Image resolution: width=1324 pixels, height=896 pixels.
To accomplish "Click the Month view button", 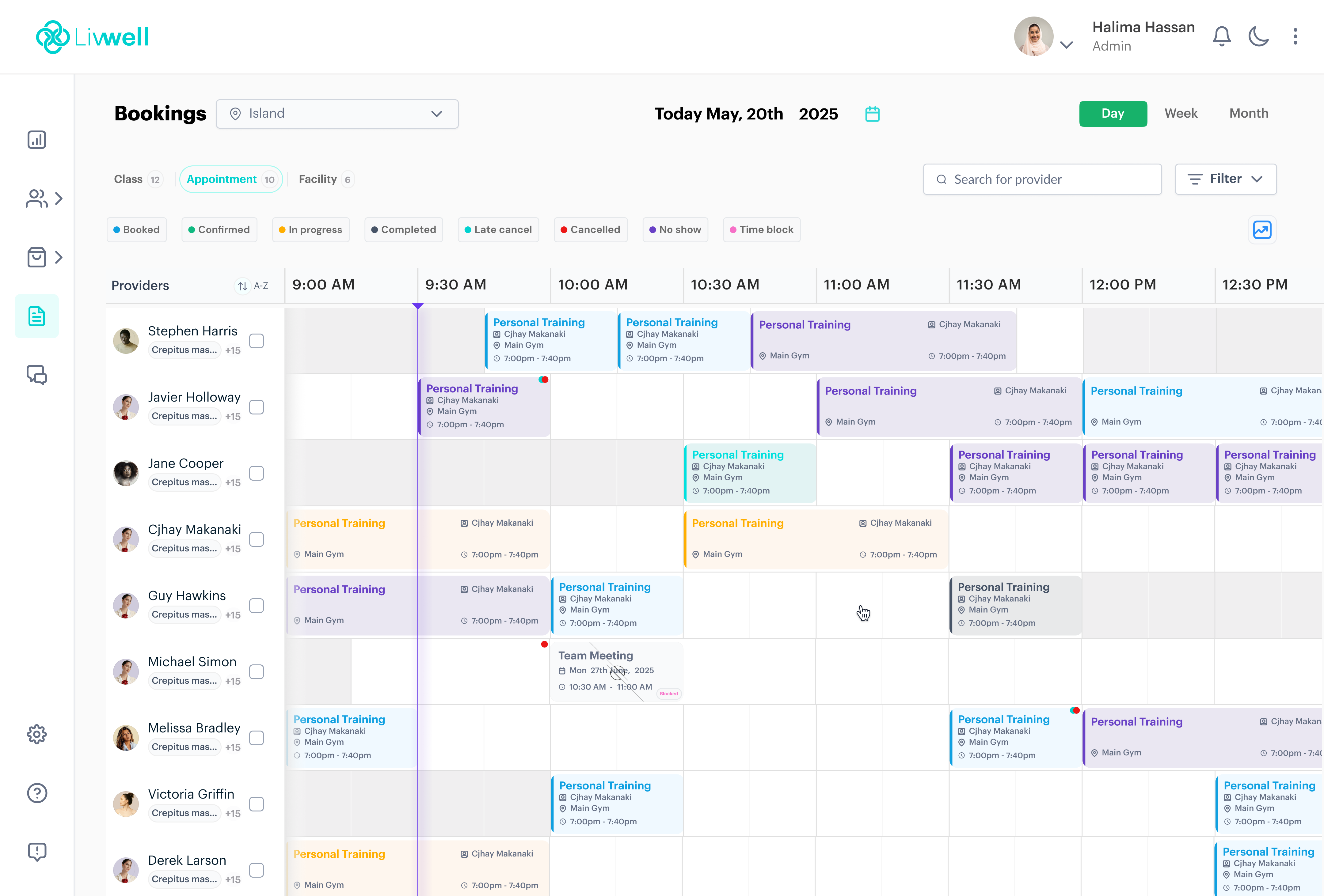I will point(1248,113).
